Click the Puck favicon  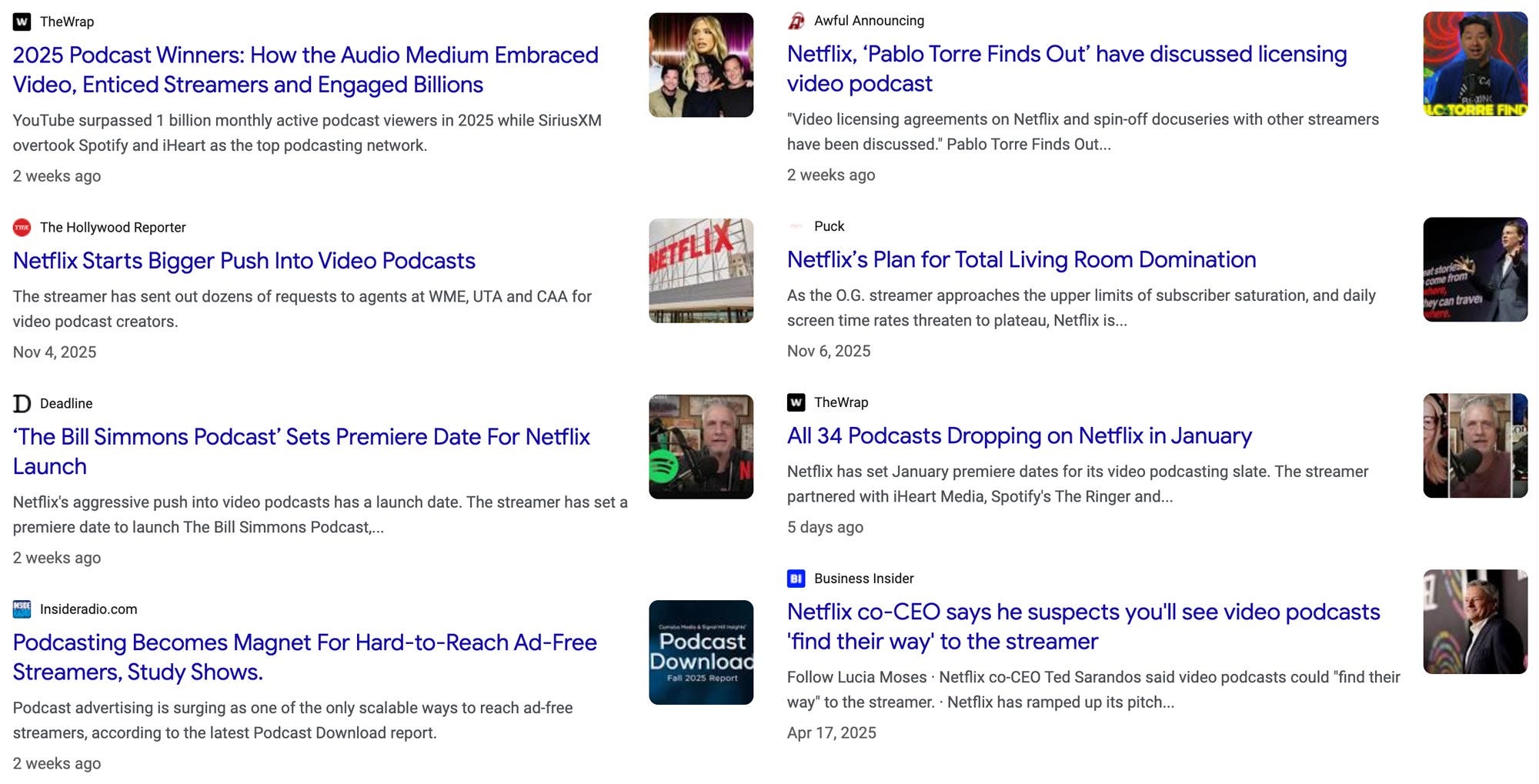click(x=796, y=226)
